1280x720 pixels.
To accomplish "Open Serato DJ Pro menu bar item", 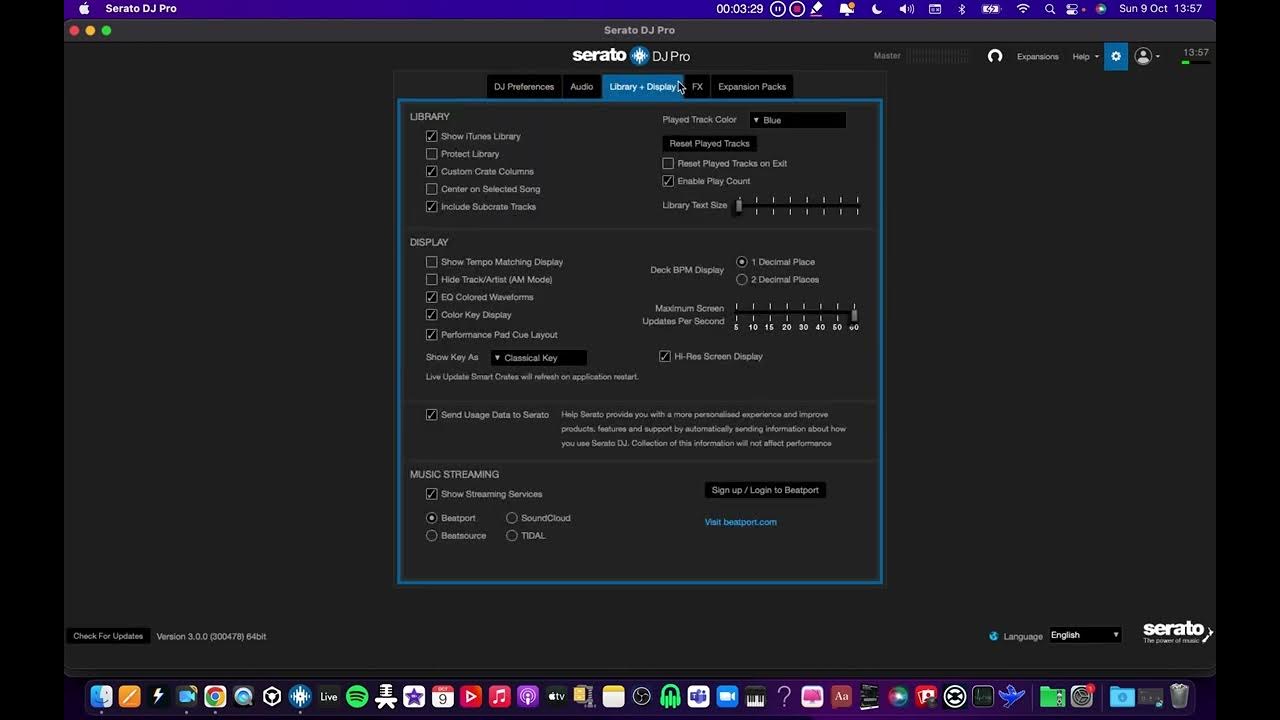I will coord(141,9).
